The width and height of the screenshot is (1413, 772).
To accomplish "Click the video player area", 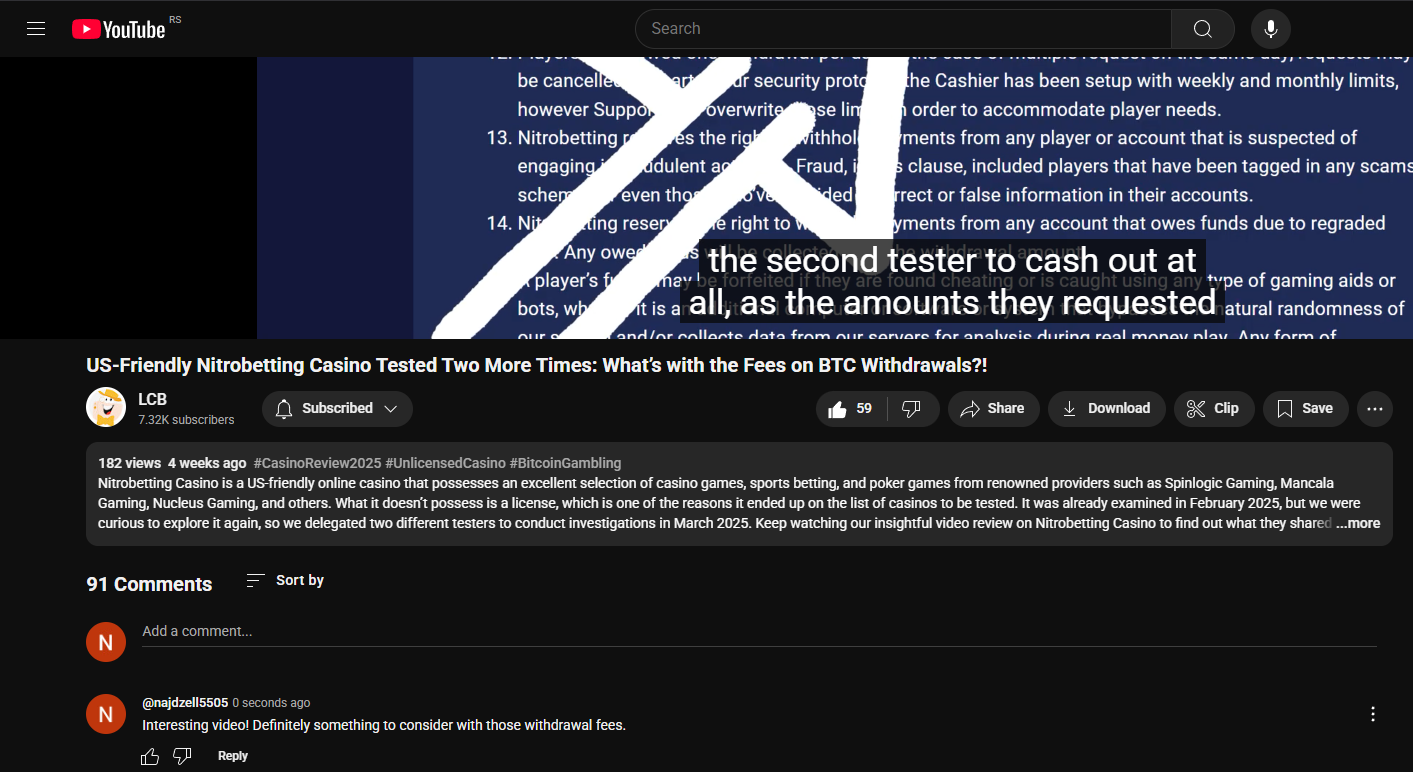I will point(706,198).
